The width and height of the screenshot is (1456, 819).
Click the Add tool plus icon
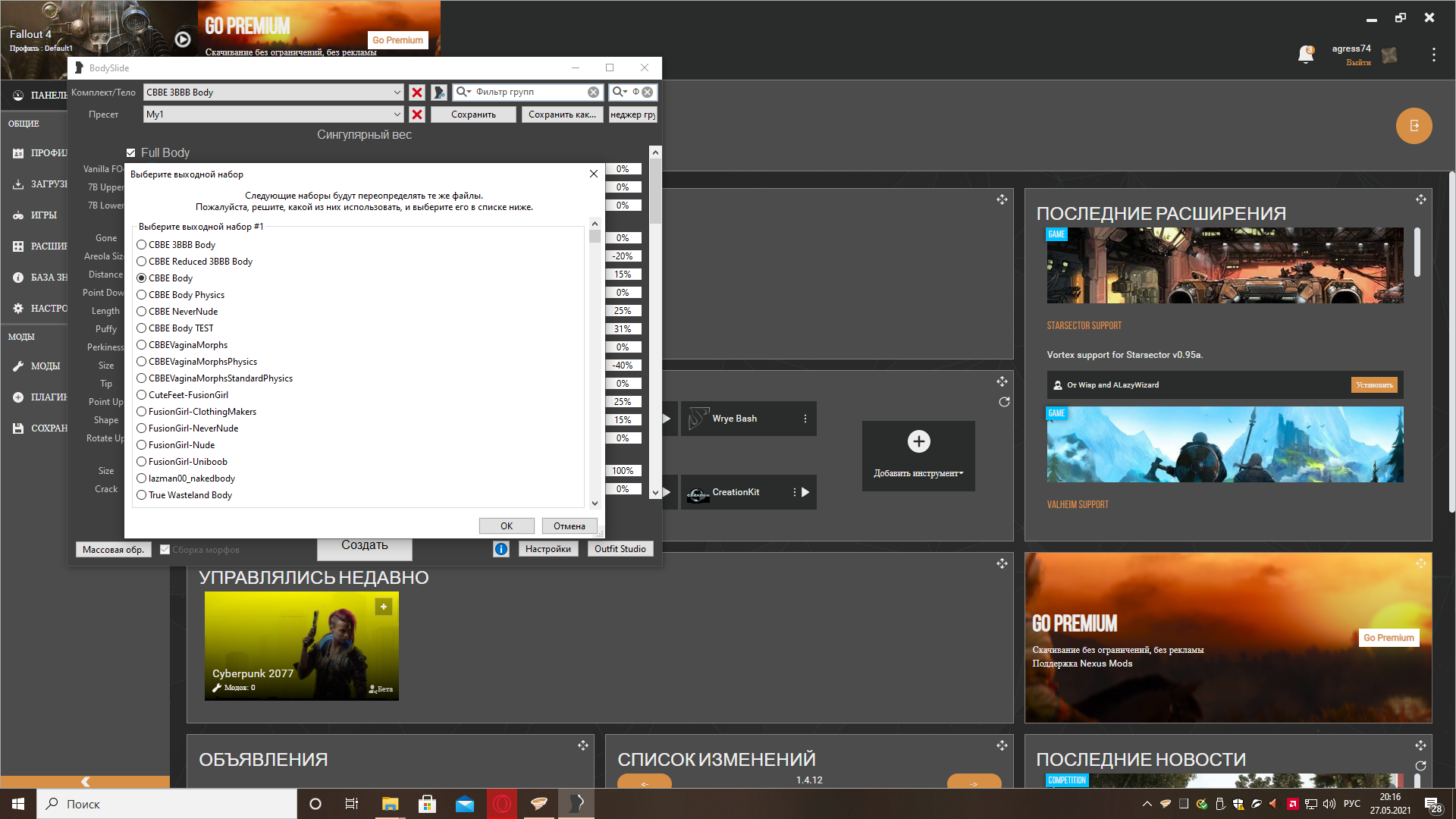click(x=918, y=441)
